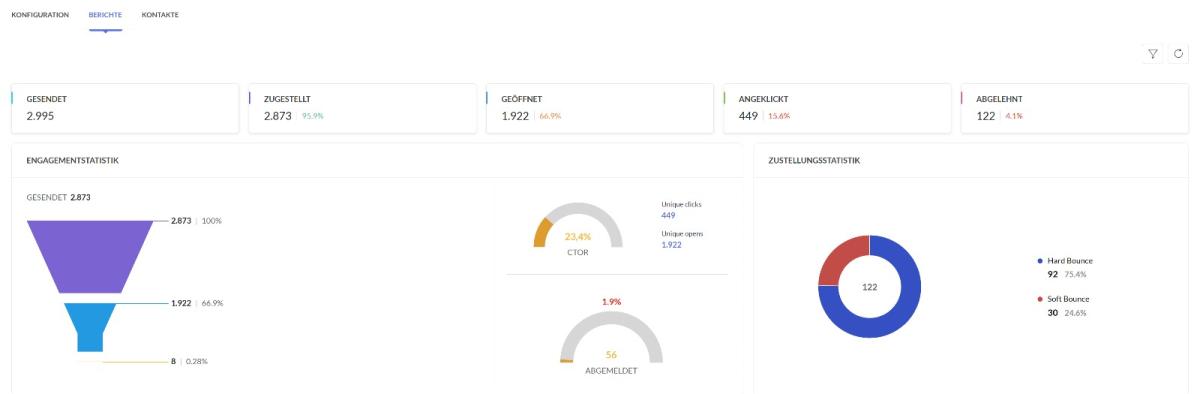Click the 15.6% Angeklickt percentage
Image resolution: width=1200 pixels, height=394 pixels.
point(779,116)
